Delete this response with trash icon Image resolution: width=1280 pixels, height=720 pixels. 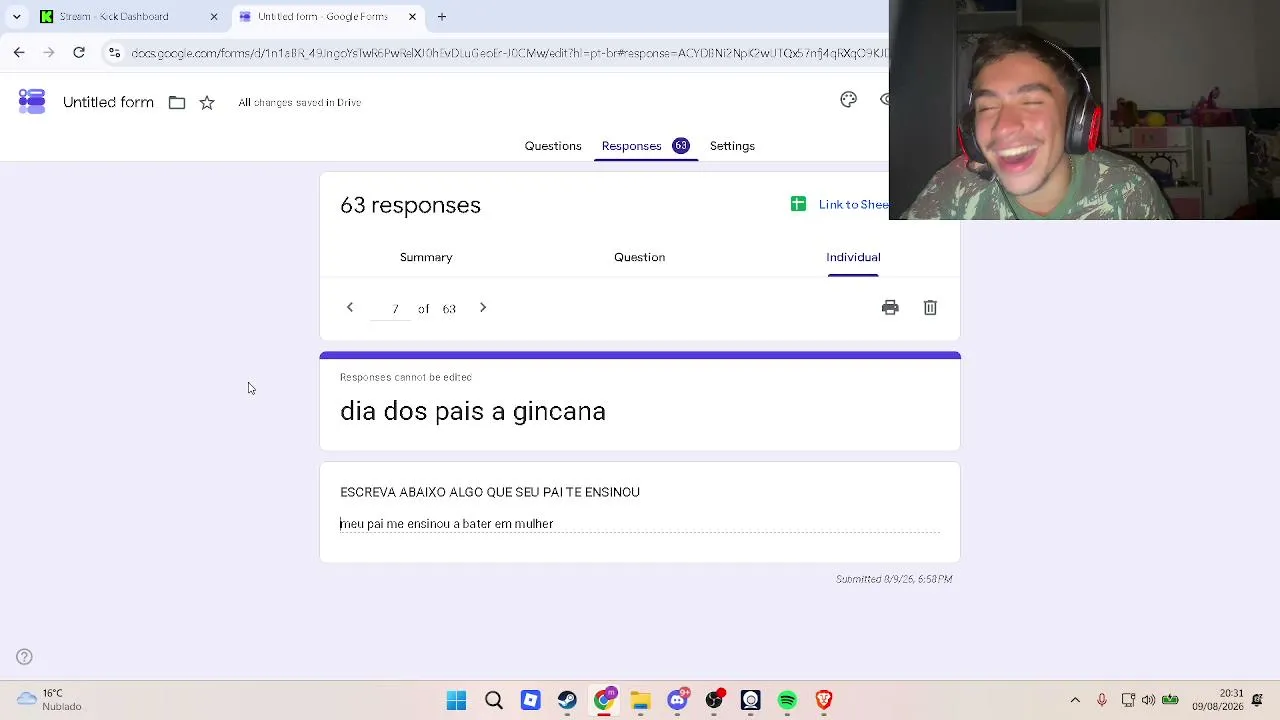930,307
